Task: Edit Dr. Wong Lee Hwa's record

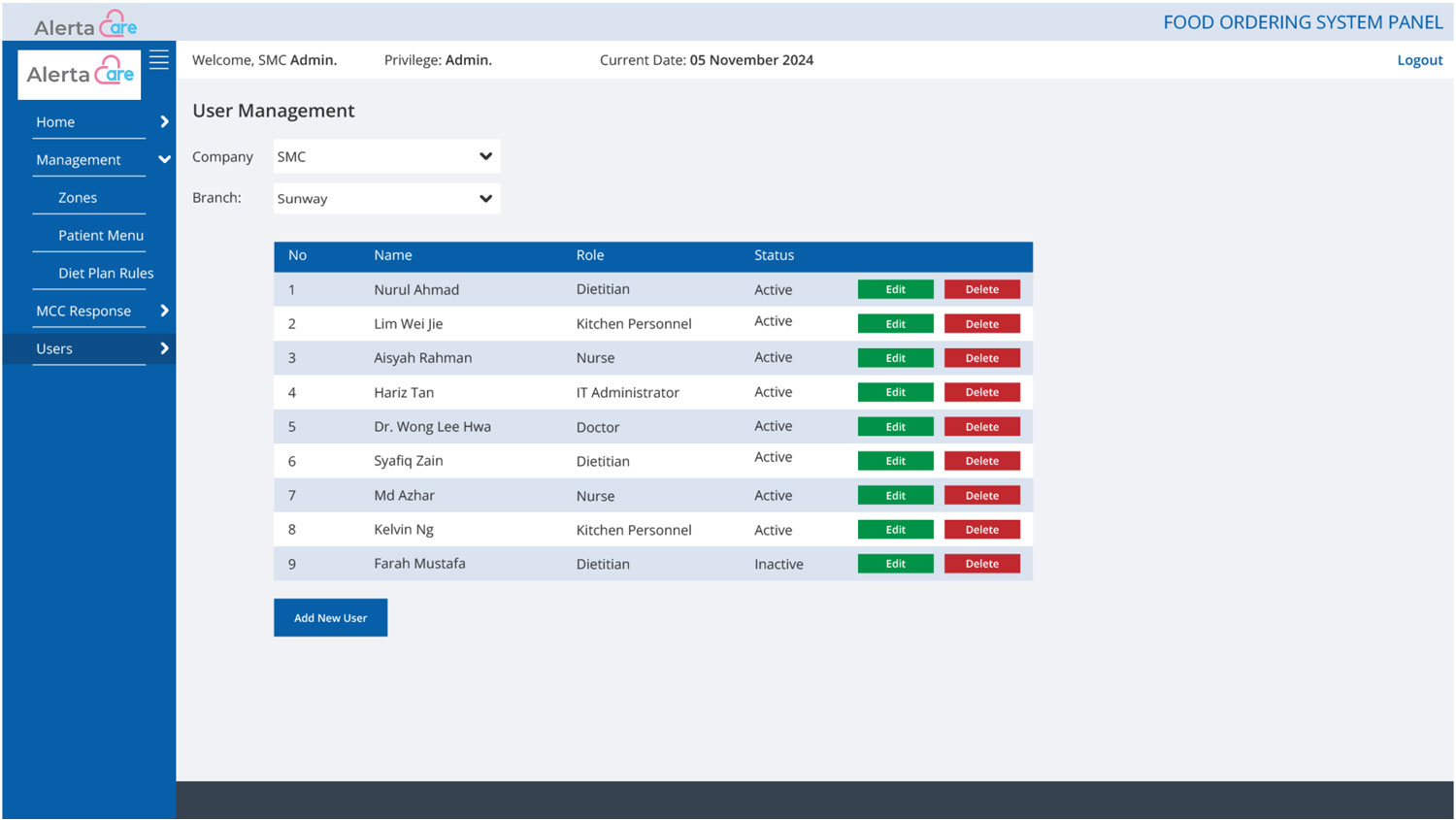Action: point(895,427)
